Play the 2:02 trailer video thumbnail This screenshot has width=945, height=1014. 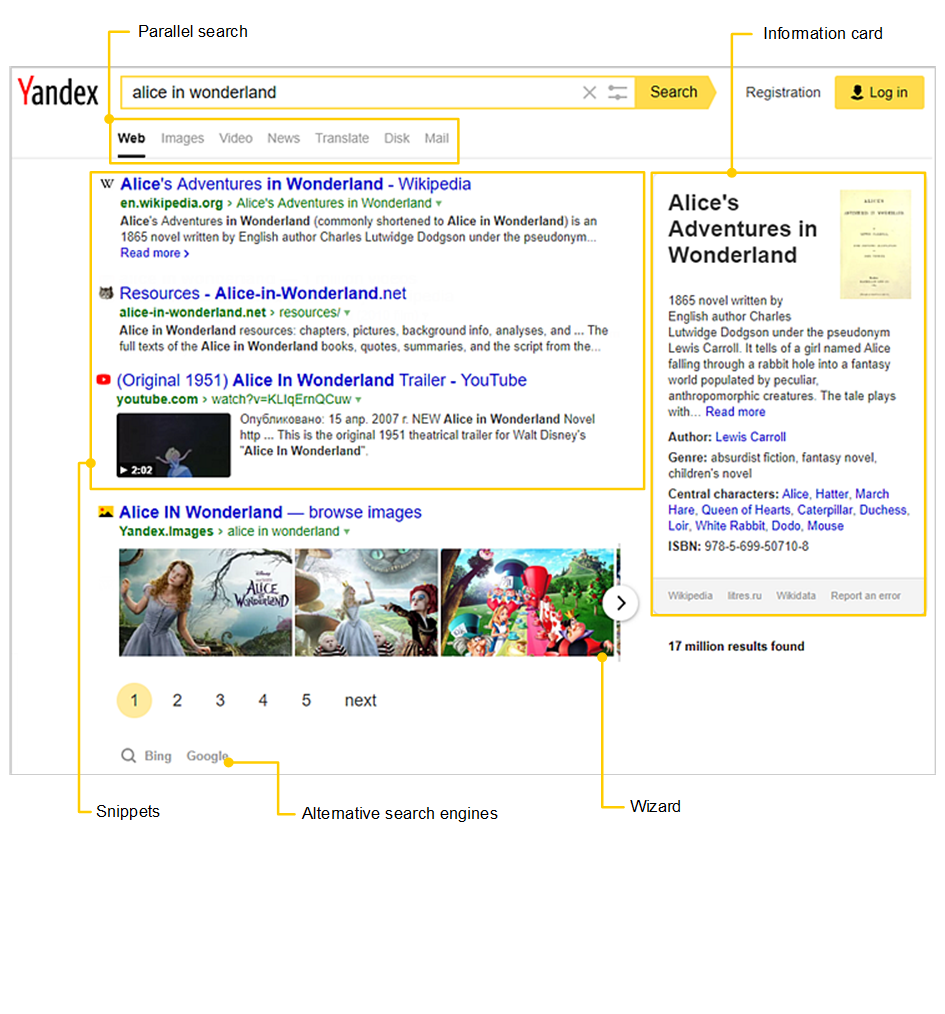pyautogui.click(x=173, y=446)
